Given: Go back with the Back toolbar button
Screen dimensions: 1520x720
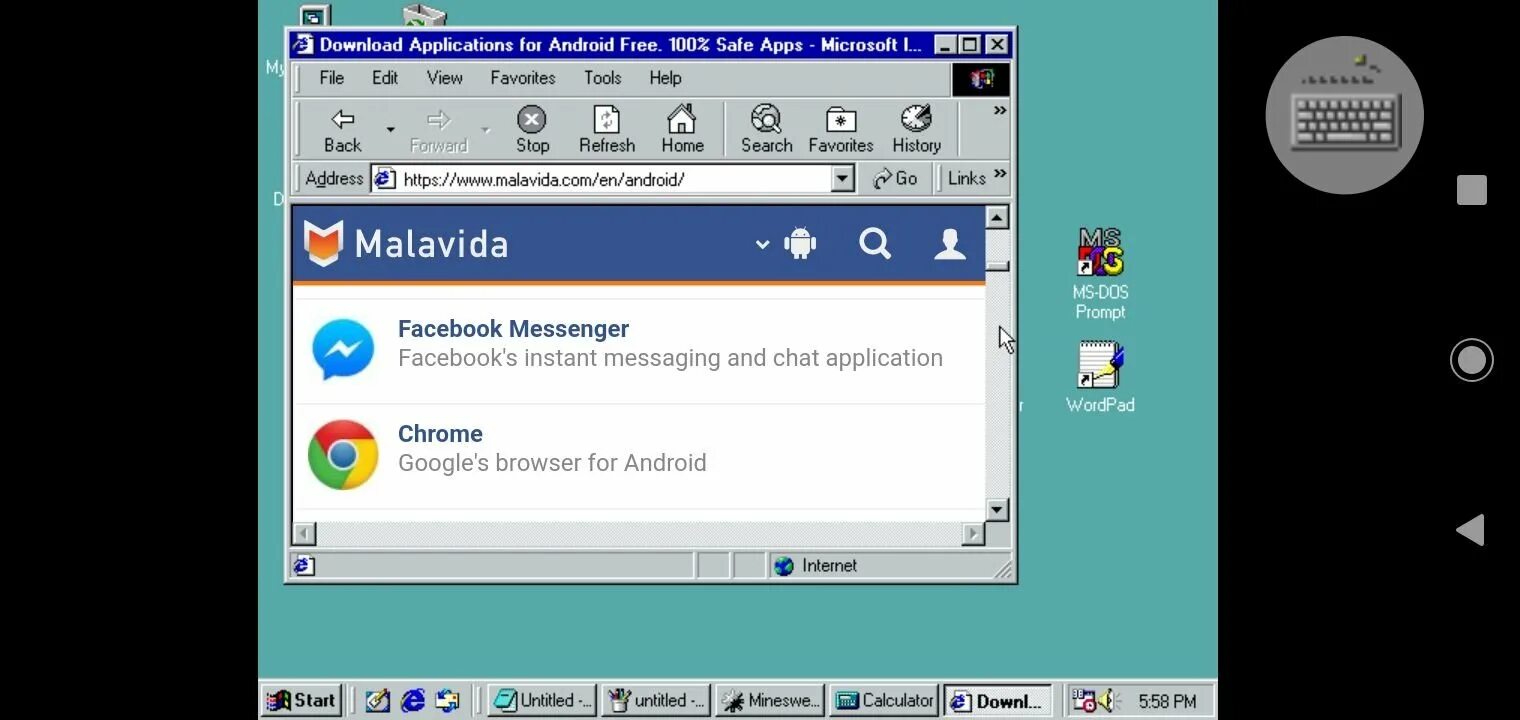Looking at the screenshot, I should coord(343,130).
